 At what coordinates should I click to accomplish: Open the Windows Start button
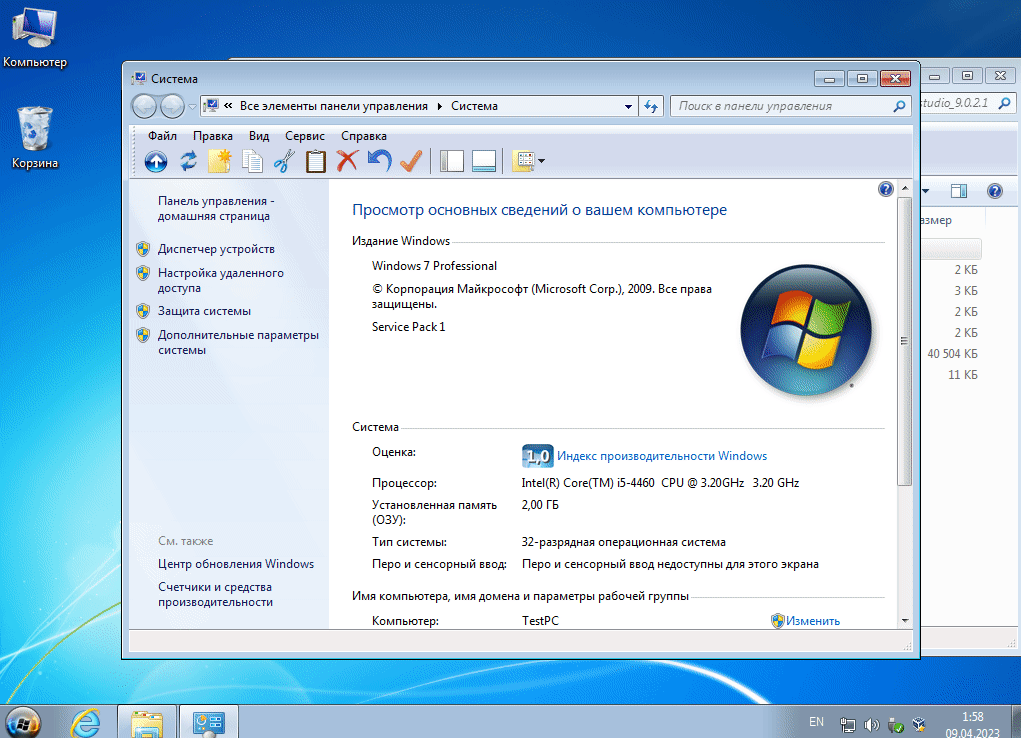(23, 722)
